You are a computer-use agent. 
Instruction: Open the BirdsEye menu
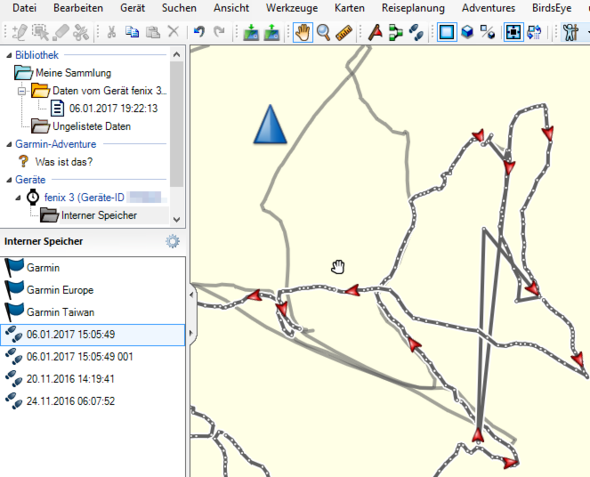tap(552, 8)
